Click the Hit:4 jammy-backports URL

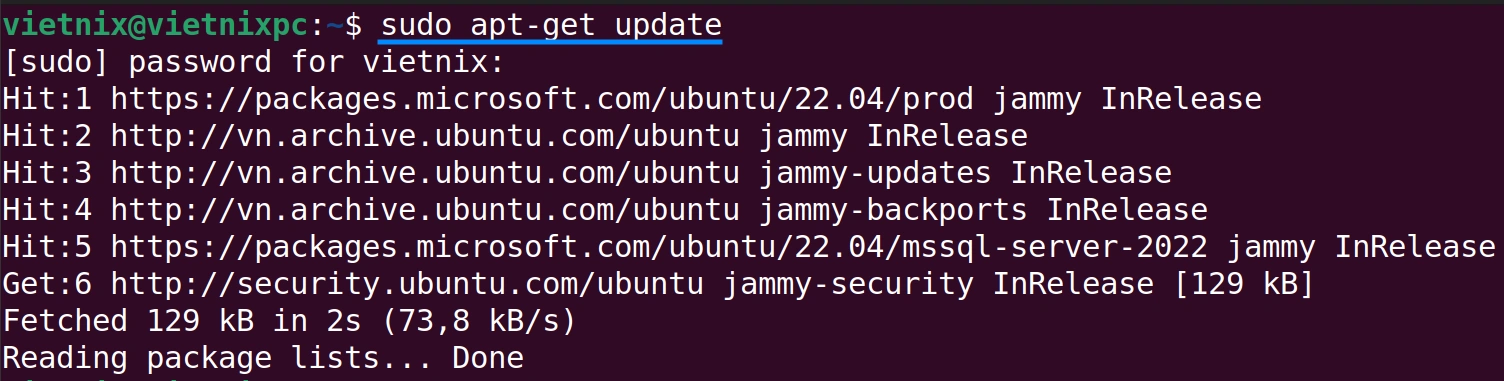424,210
